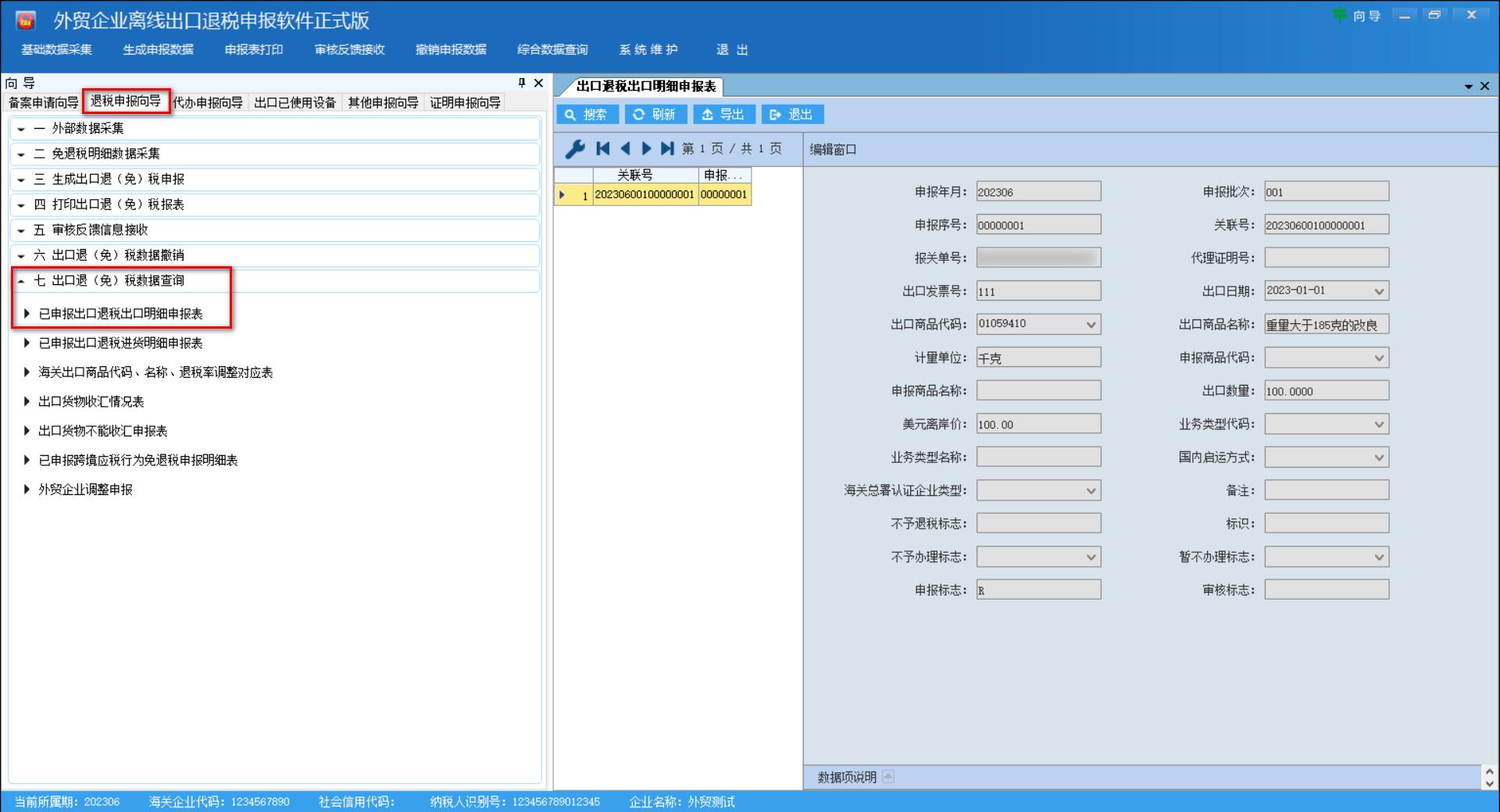Jump to last page arrow
The width and height of the screenshot is (1500, 812).
667,148
